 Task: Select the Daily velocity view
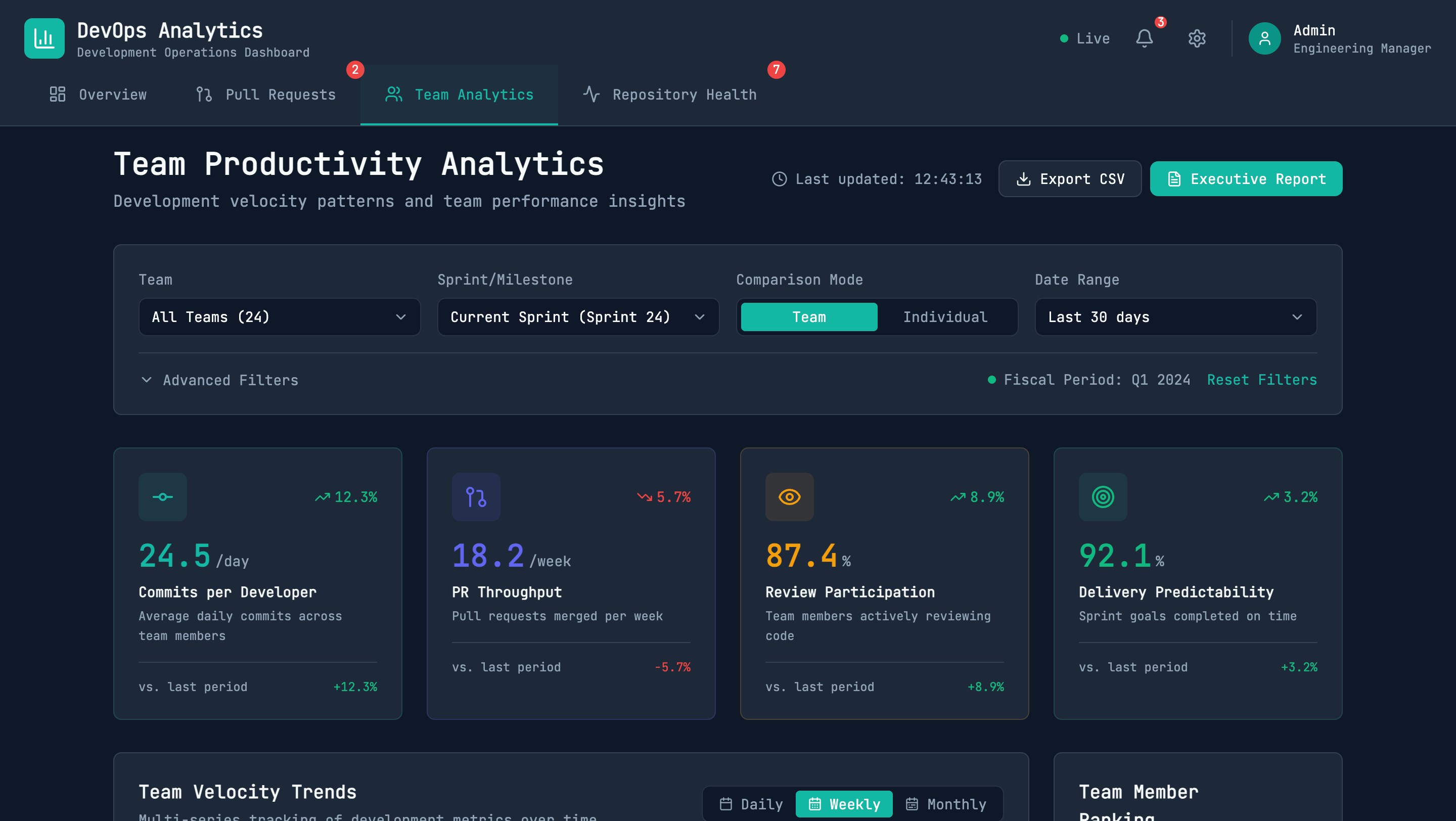tap(751, 803)
